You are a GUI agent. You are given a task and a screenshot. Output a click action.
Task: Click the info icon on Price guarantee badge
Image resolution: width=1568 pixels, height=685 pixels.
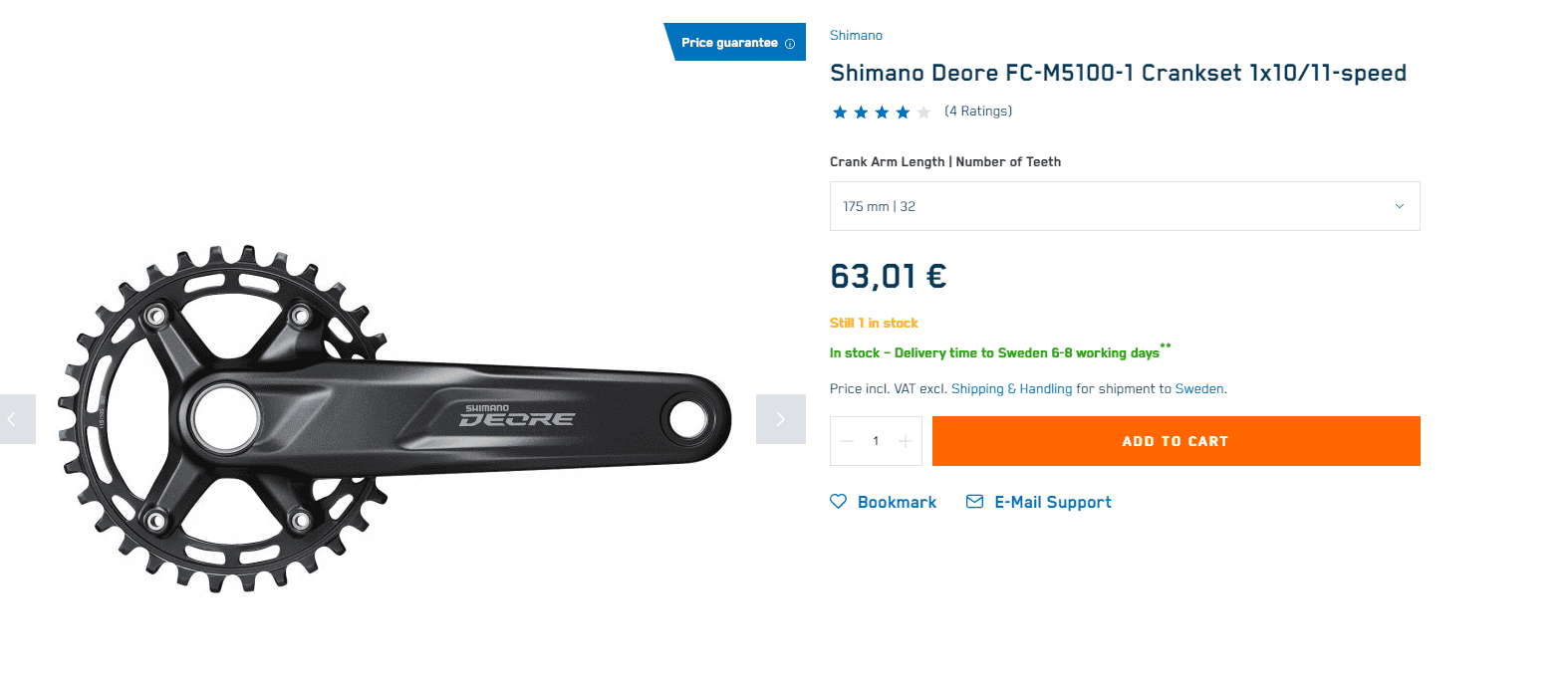(790, 44)
